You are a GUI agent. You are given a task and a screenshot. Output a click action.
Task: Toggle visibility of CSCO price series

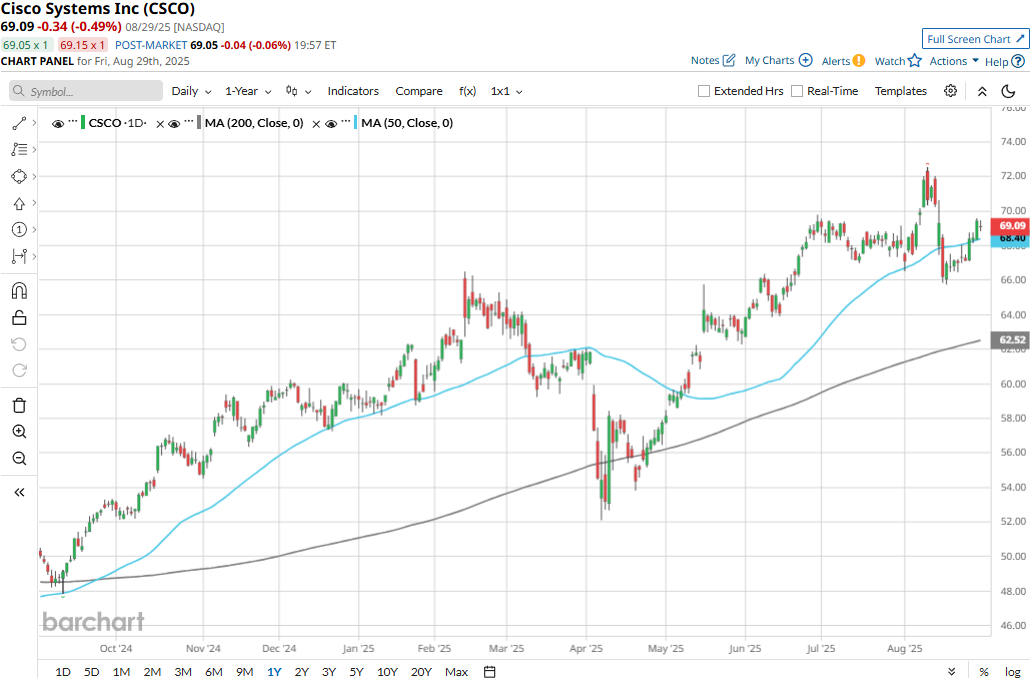click(x=58, y=124)
